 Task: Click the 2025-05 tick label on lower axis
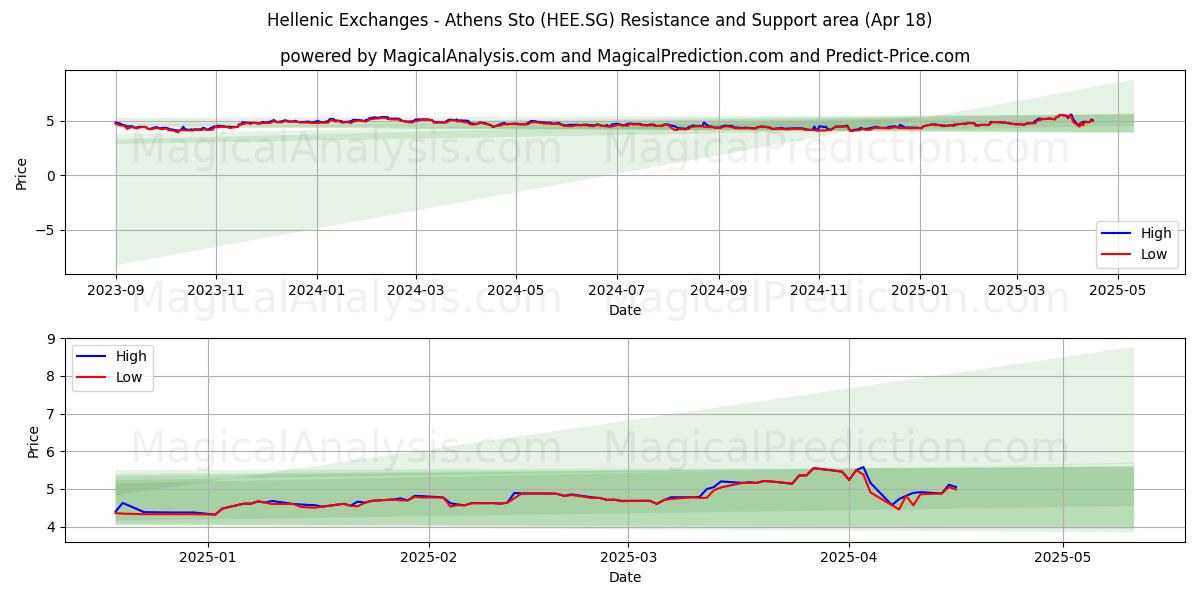click(1063, 559)
